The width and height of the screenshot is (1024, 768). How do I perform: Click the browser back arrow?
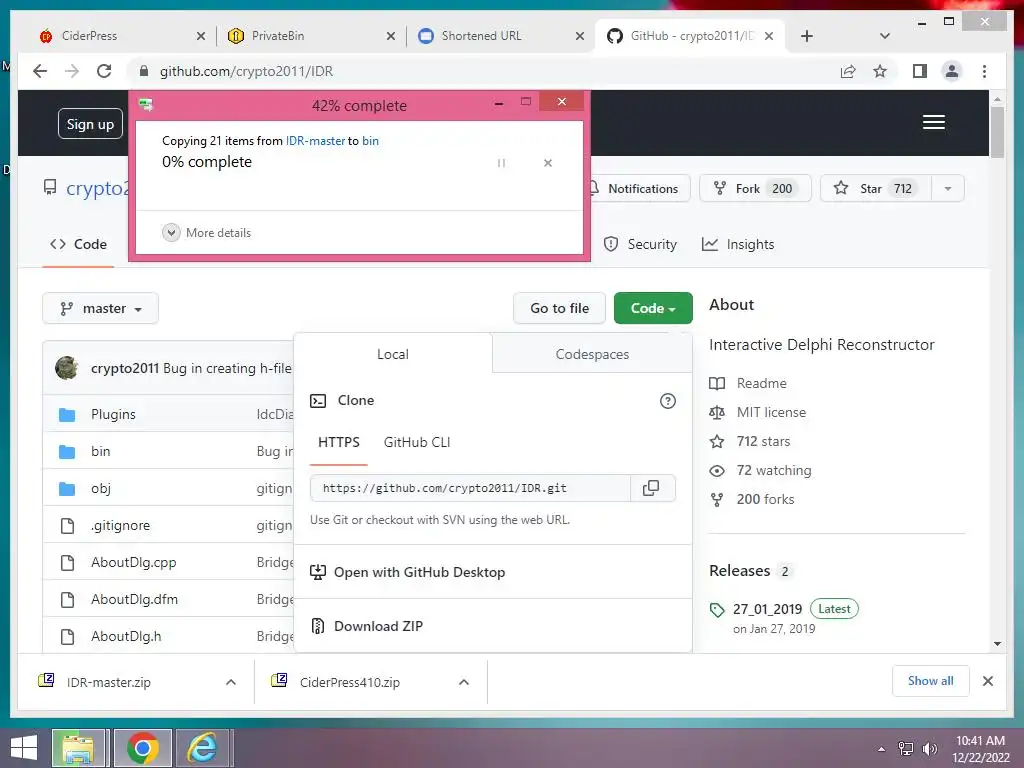point(40,71)
